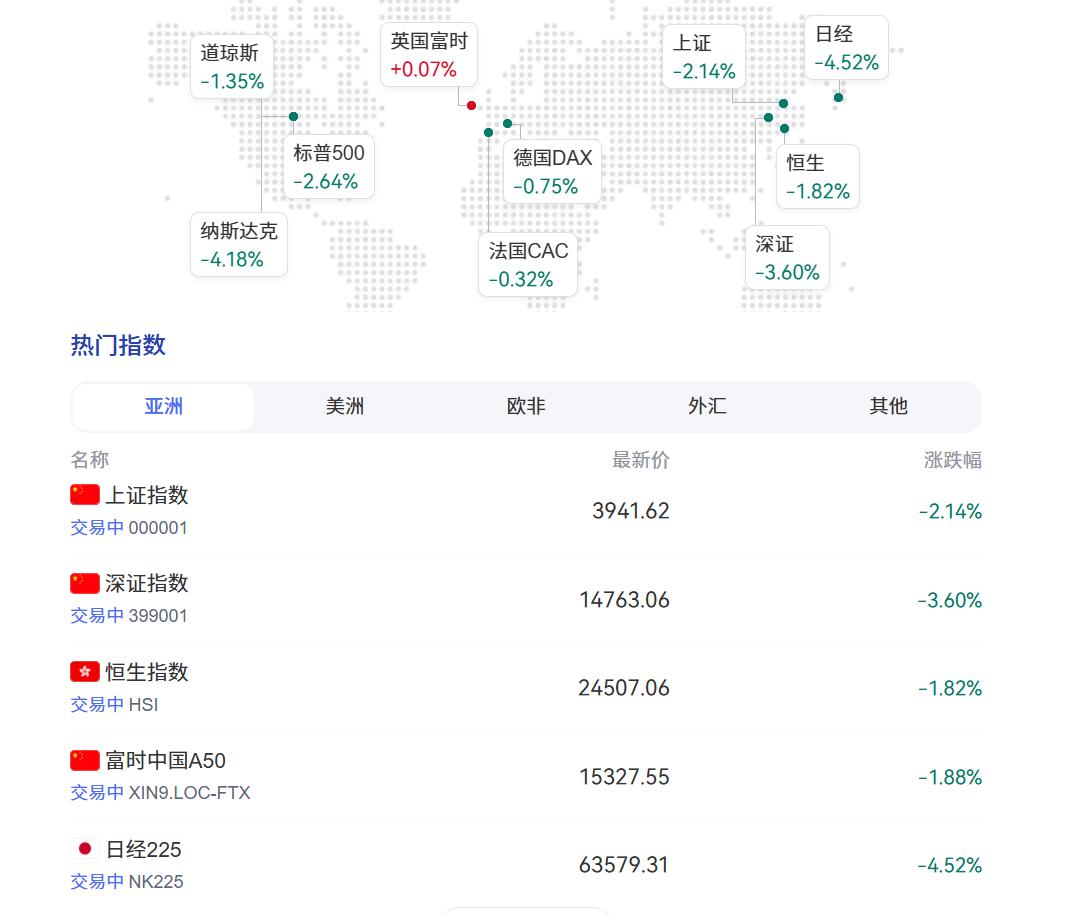Open the 恒生指数 row name

pos(146,672)
